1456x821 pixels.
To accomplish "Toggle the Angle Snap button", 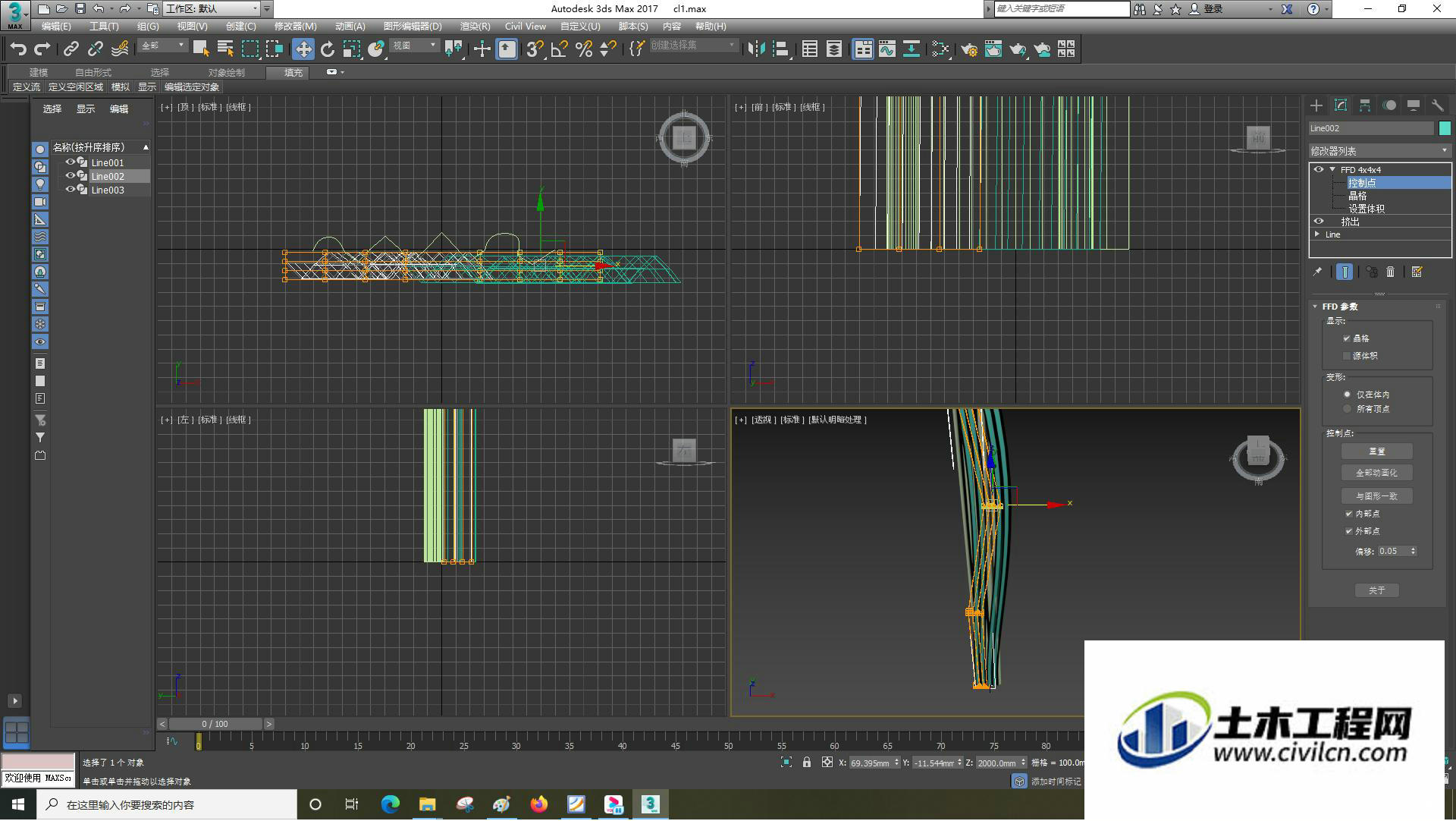I will [559, 49].
